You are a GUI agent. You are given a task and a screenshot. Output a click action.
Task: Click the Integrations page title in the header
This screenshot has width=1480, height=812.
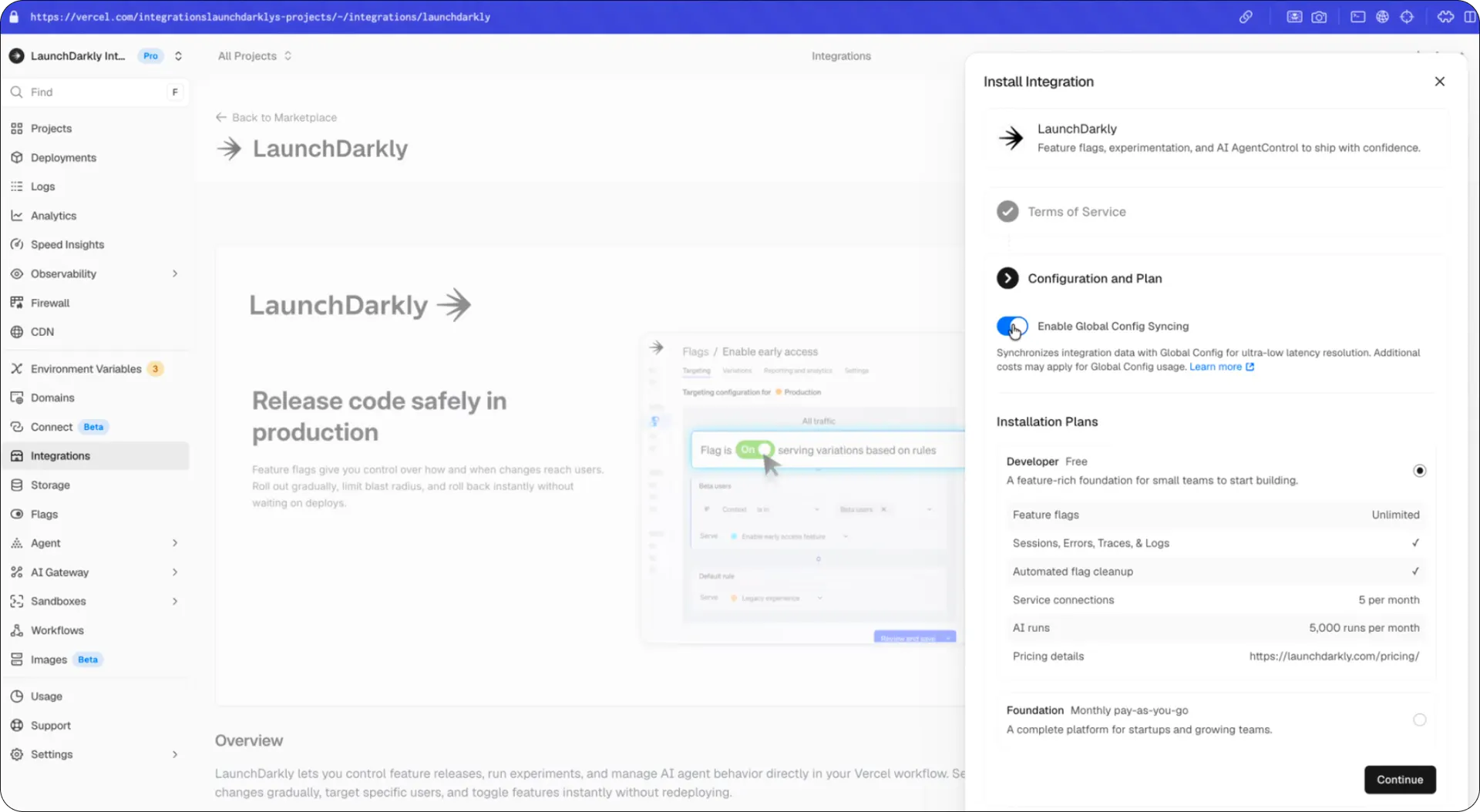[x=841, y=56]
